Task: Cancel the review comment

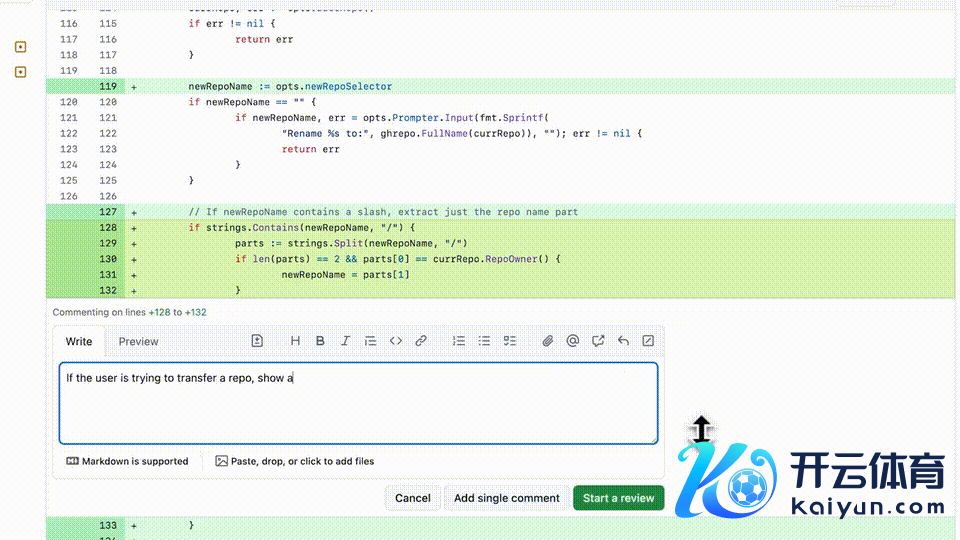Action: (x=412, y=498)
